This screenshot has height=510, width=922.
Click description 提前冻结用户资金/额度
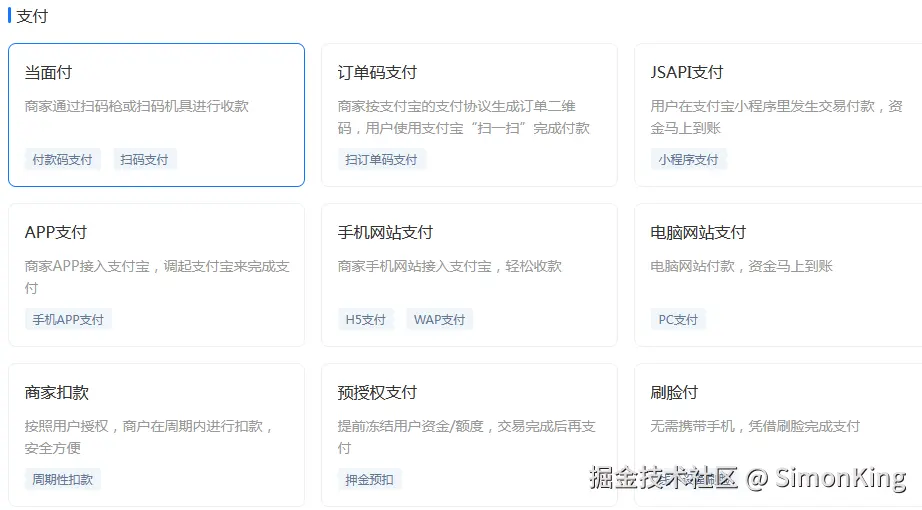[410, 426]
